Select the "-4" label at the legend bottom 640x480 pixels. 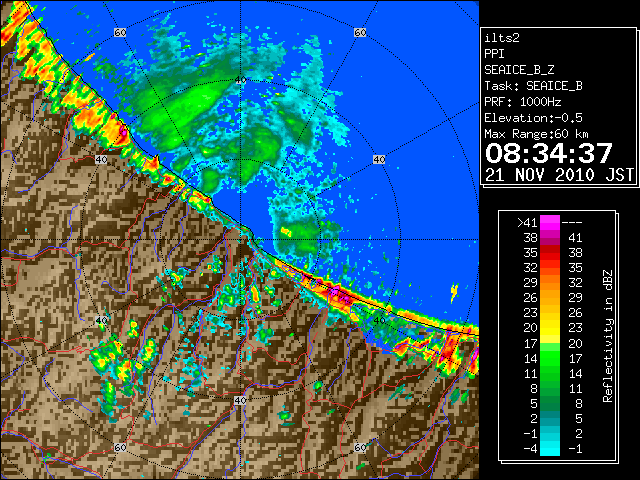tap(530, 449)
